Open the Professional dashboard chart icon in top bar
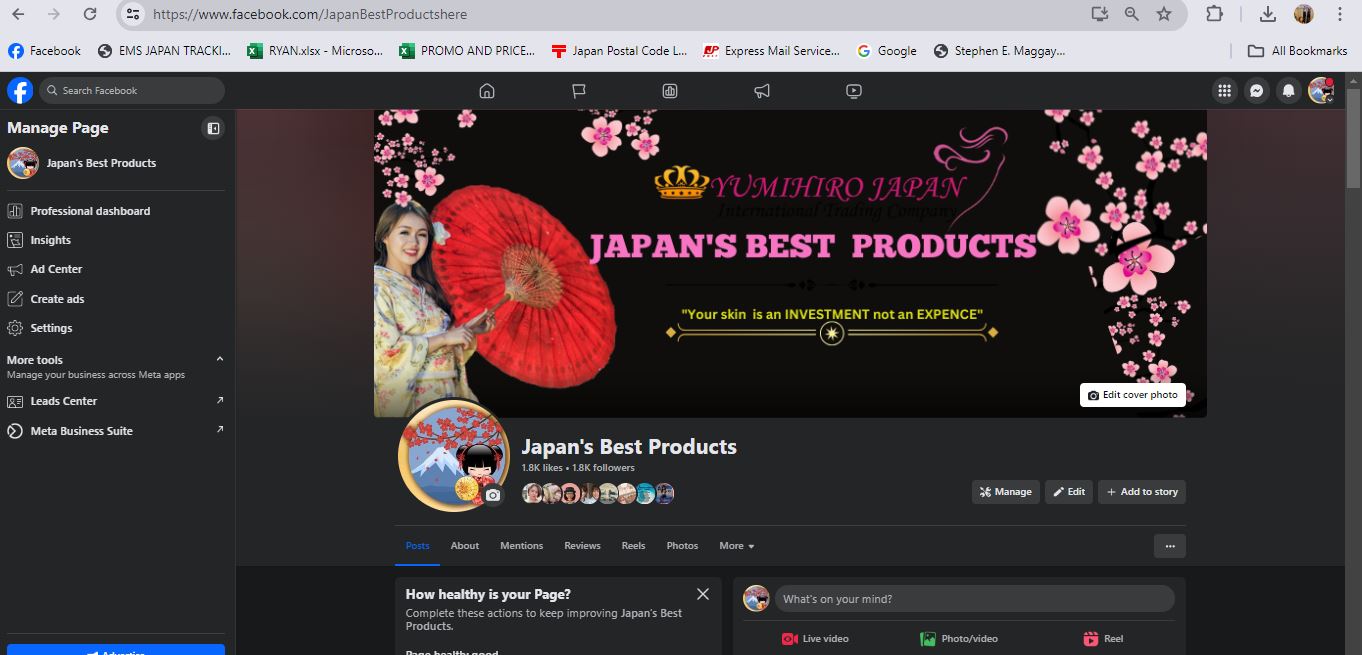The width and height of the screenshot is (1362, 655). coord(670,91)
